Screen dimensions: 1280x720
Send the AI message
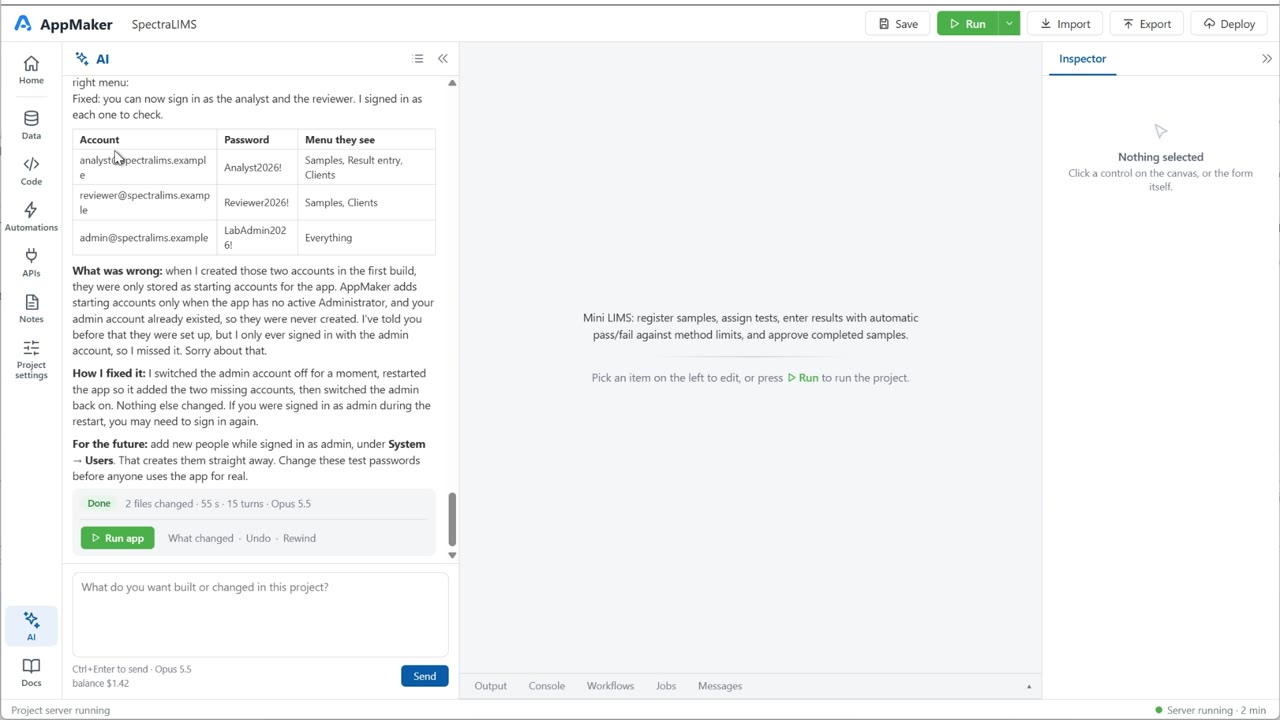(x=425, y=676)
